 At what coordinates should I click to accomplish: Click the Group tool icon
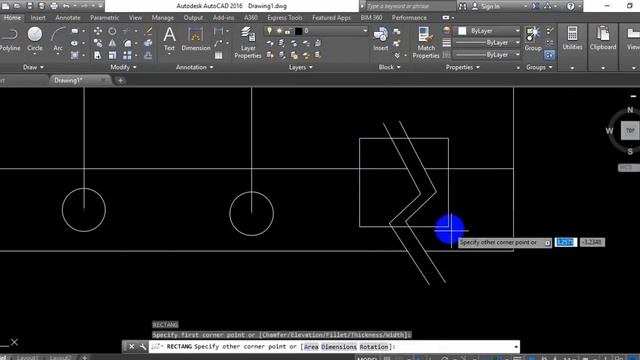coord(533,39)
